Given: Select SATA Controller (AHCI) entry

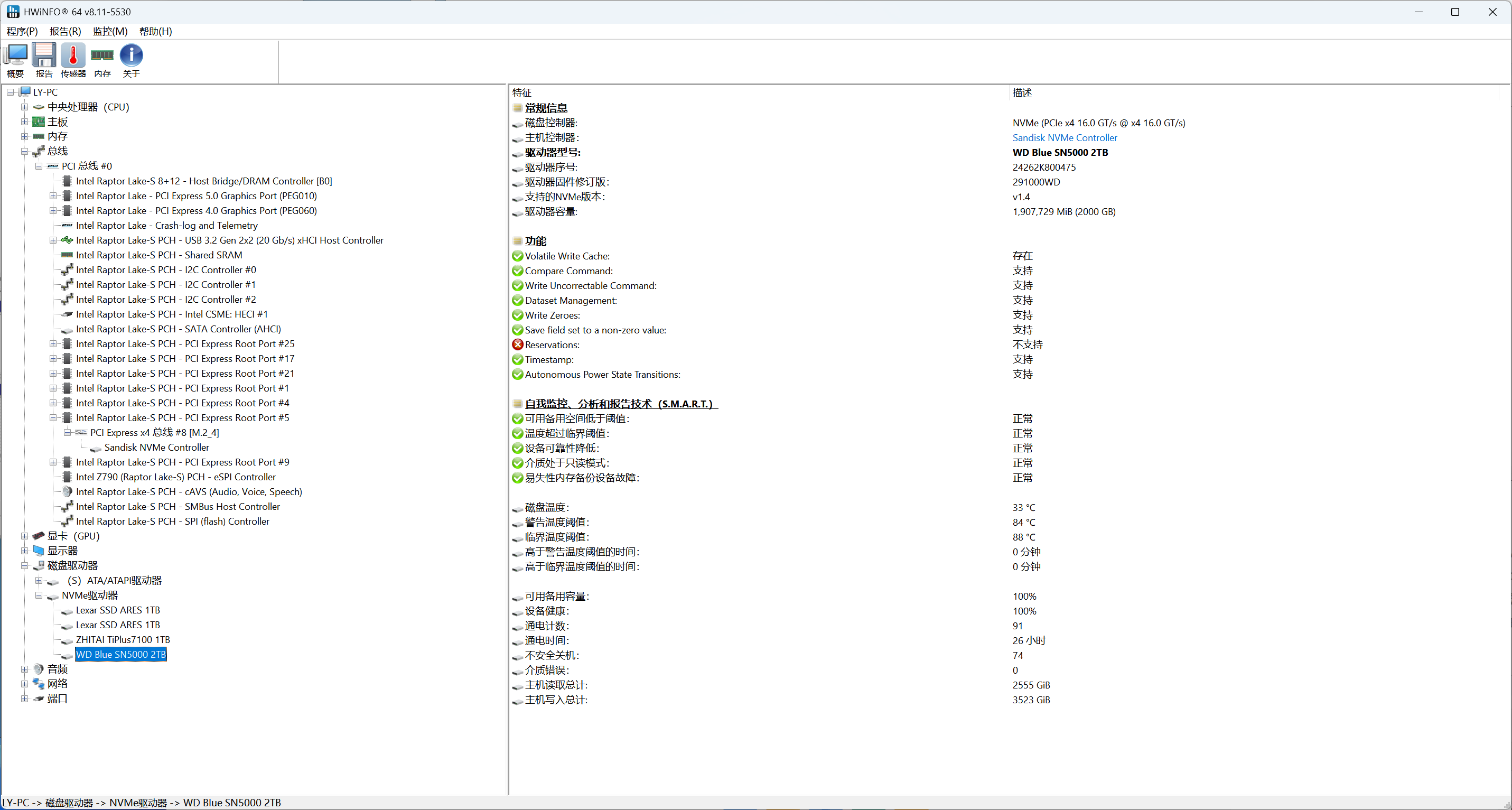Looking at the screenshot, I should click(x=179, y=329).
